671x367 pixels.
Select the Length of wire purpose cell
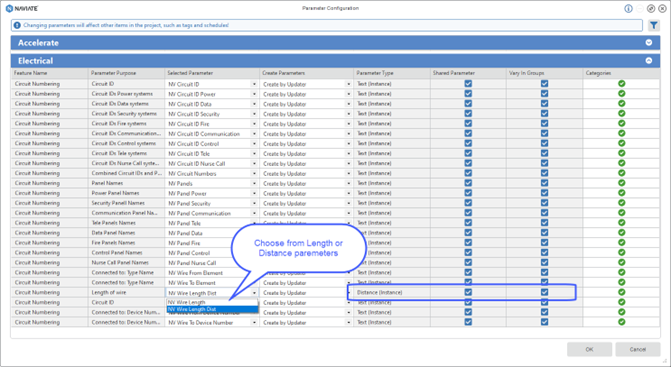(x=126, y=293)
